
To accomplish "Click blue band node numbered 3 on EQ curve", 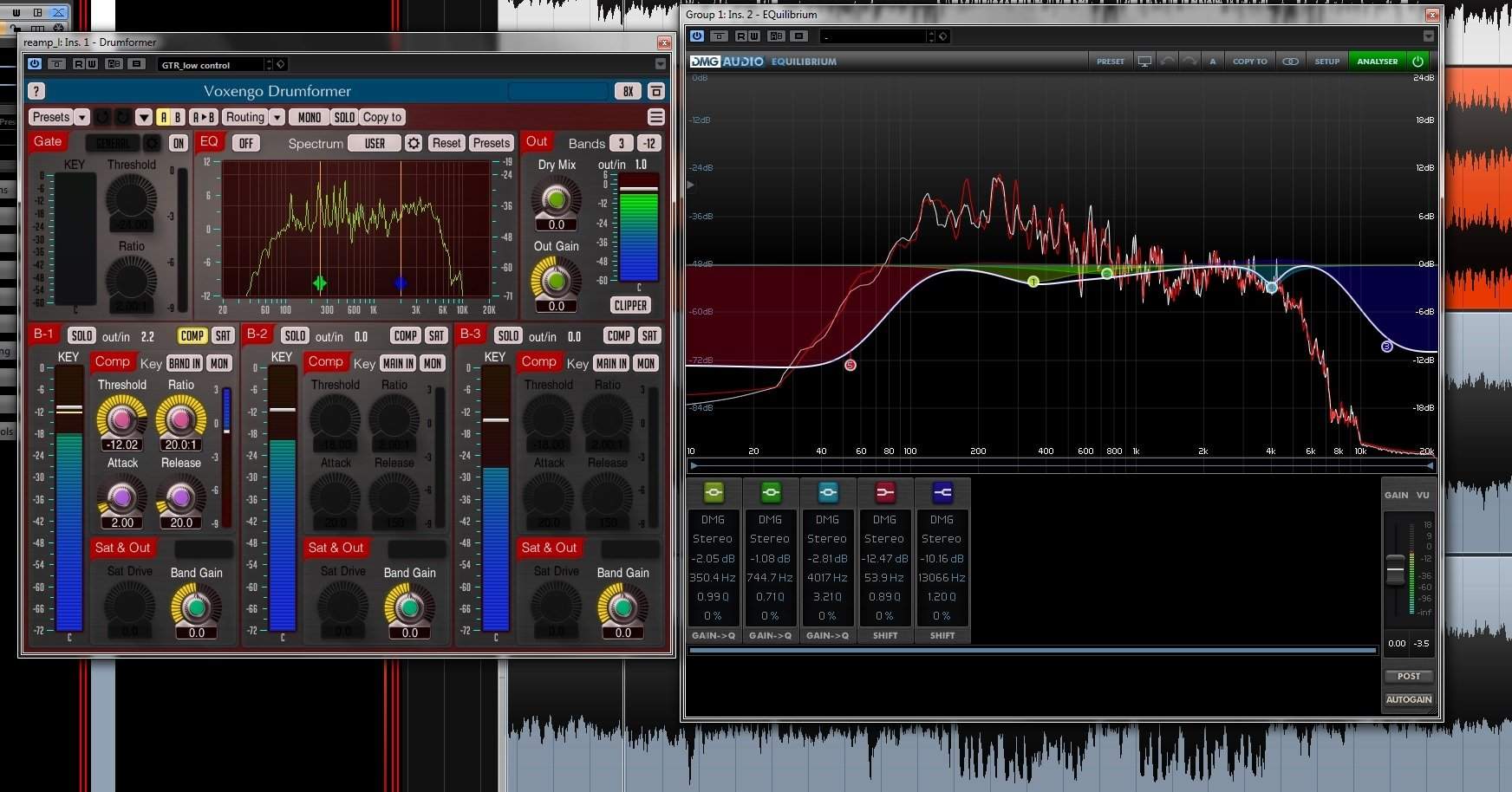I will (1386, 347).
